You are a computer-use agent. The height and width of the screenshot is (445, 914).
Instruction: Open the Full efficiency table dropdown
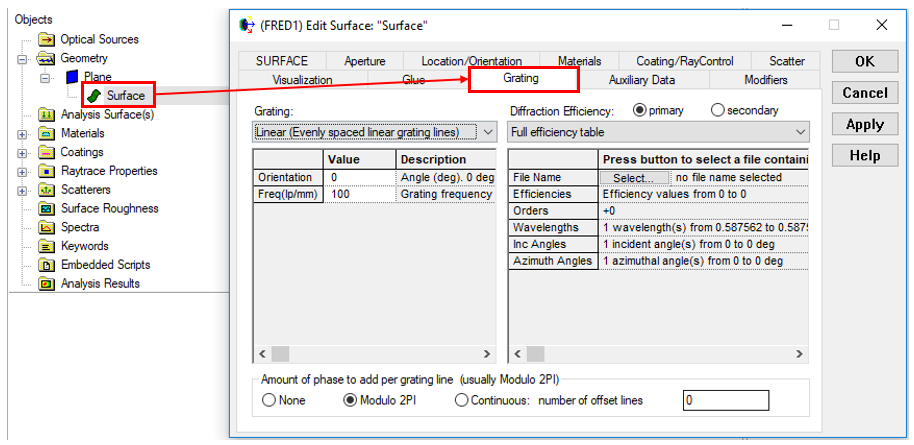[x=800, y=132]
